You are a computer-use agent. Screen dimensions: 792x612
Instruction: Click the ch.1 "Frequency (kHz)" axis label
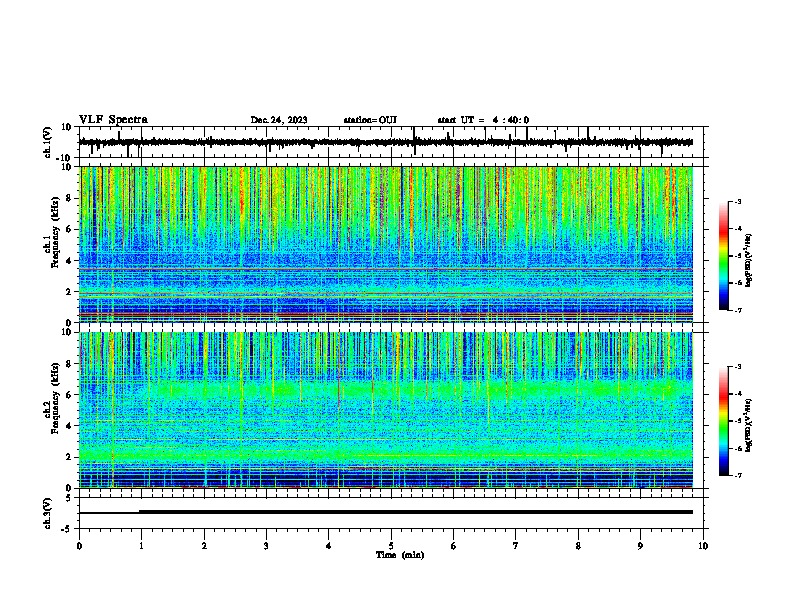[55, 233]
